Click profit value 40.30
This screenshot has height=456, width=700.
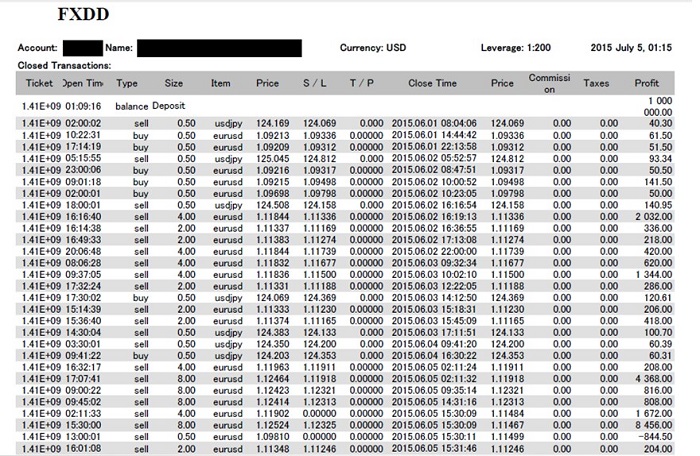660,123
